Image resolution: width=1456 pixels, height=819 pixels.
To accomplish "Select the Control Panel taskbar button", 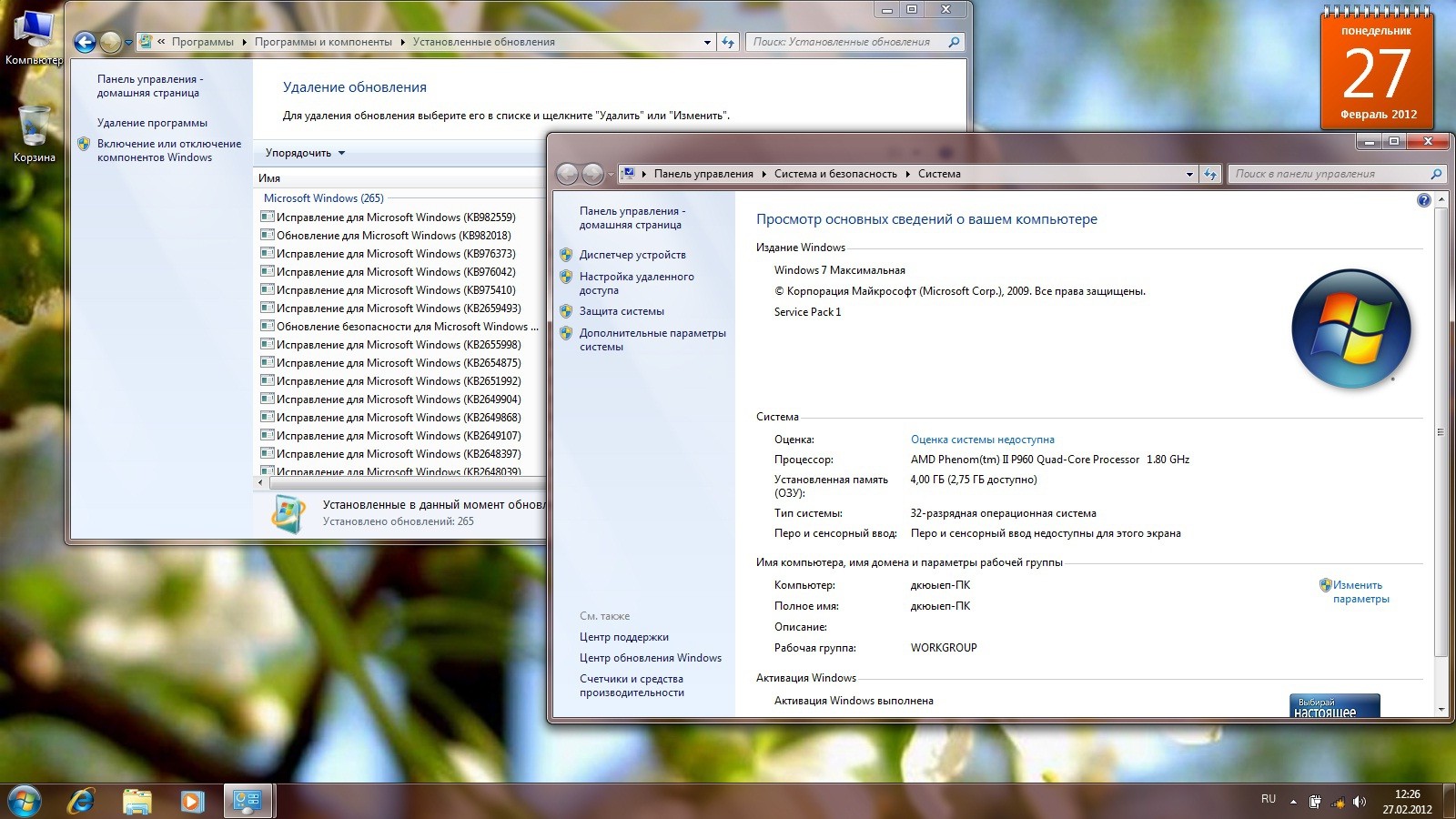I will coord(248,801).
